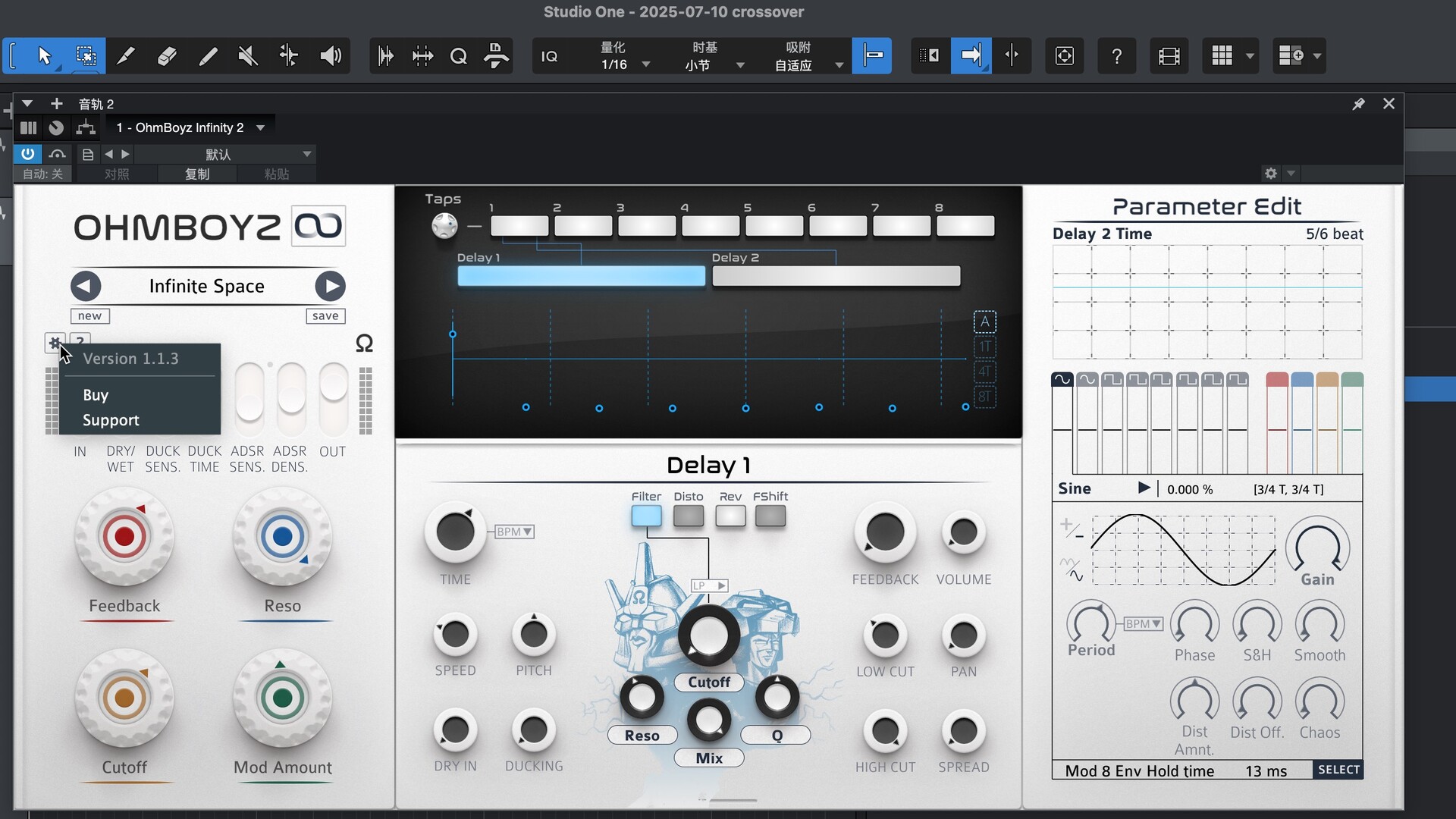1456x819 pixels.
Task: Open the Delay 1 TIME BPM dropdown
Action: pyautogui.click(x=515, y=532)
